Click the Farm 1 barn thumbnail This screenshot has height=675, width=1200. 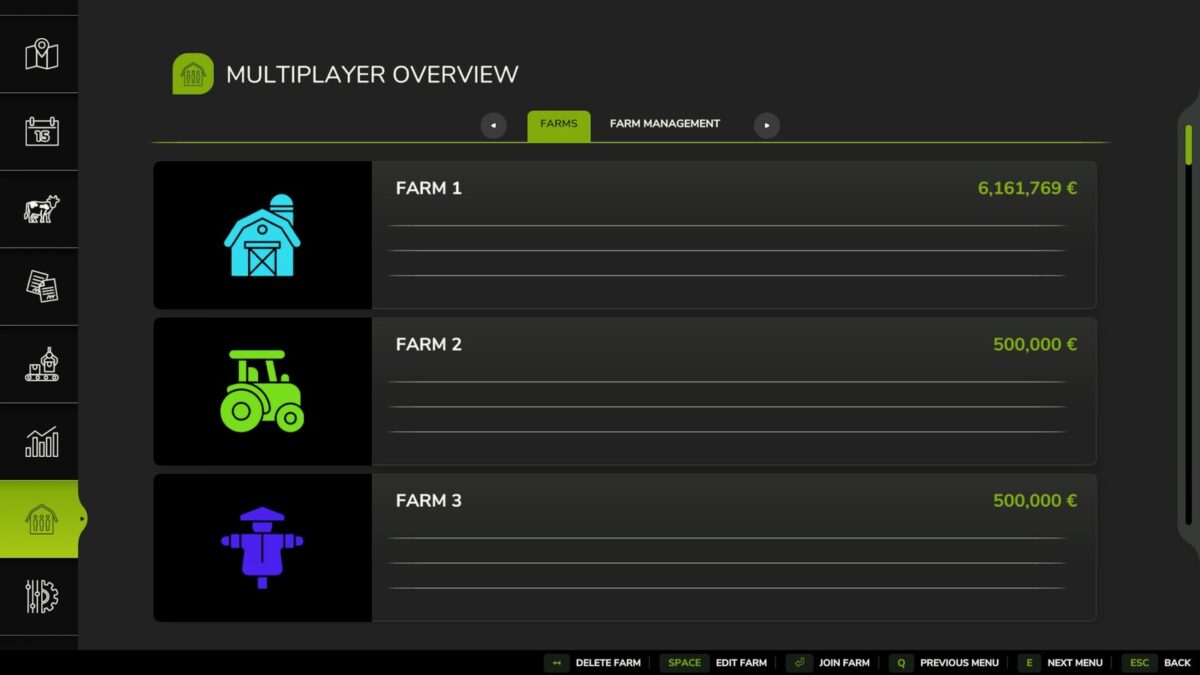point(262,234)
